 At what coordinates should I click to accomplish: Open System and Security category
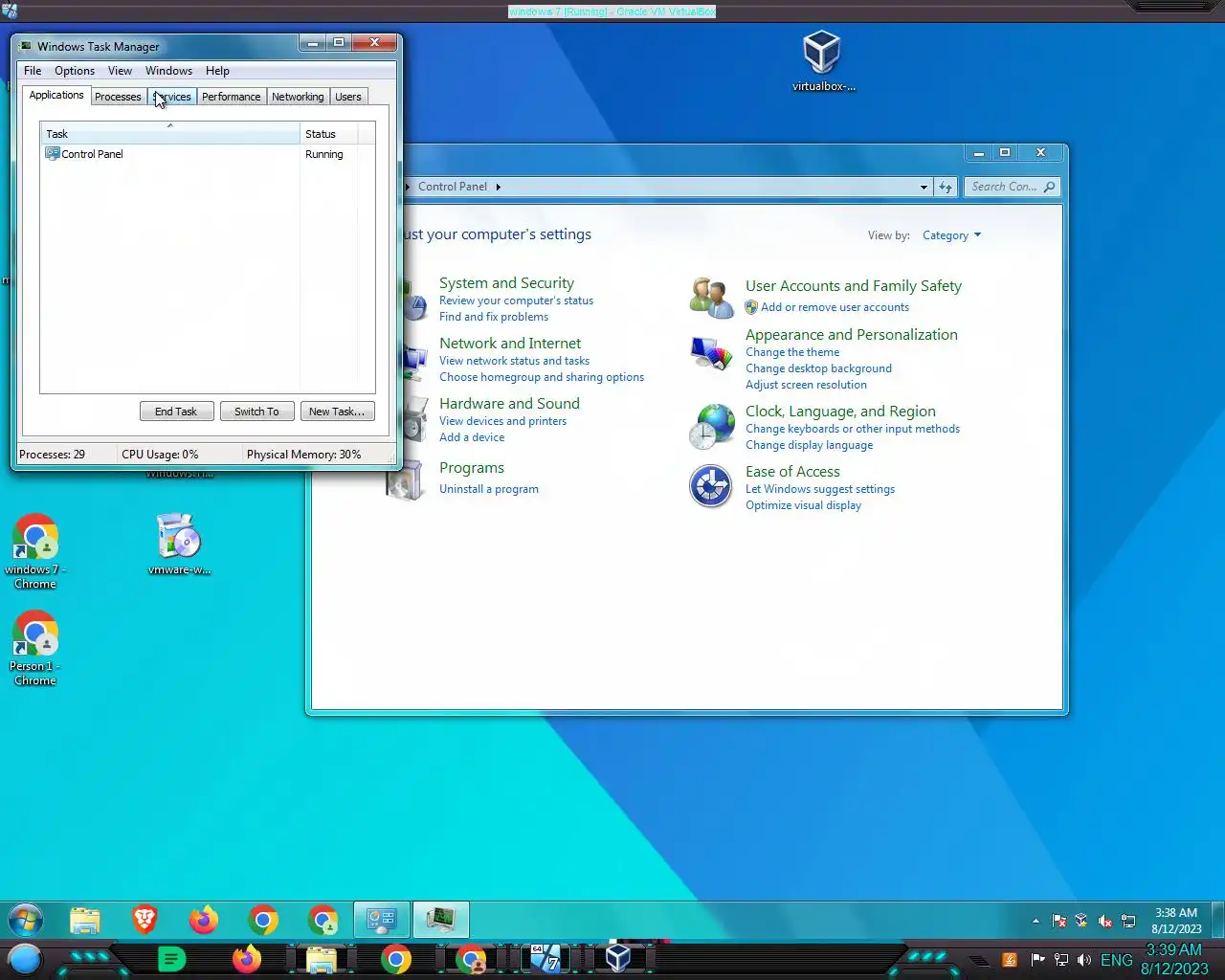pos(506,283)
